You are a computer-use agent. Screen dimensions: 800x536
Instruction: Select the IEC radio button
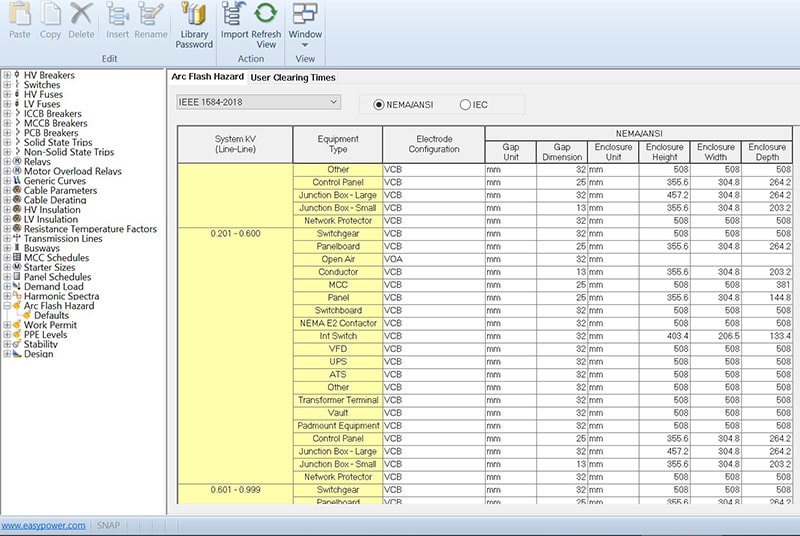pos(465,105)
